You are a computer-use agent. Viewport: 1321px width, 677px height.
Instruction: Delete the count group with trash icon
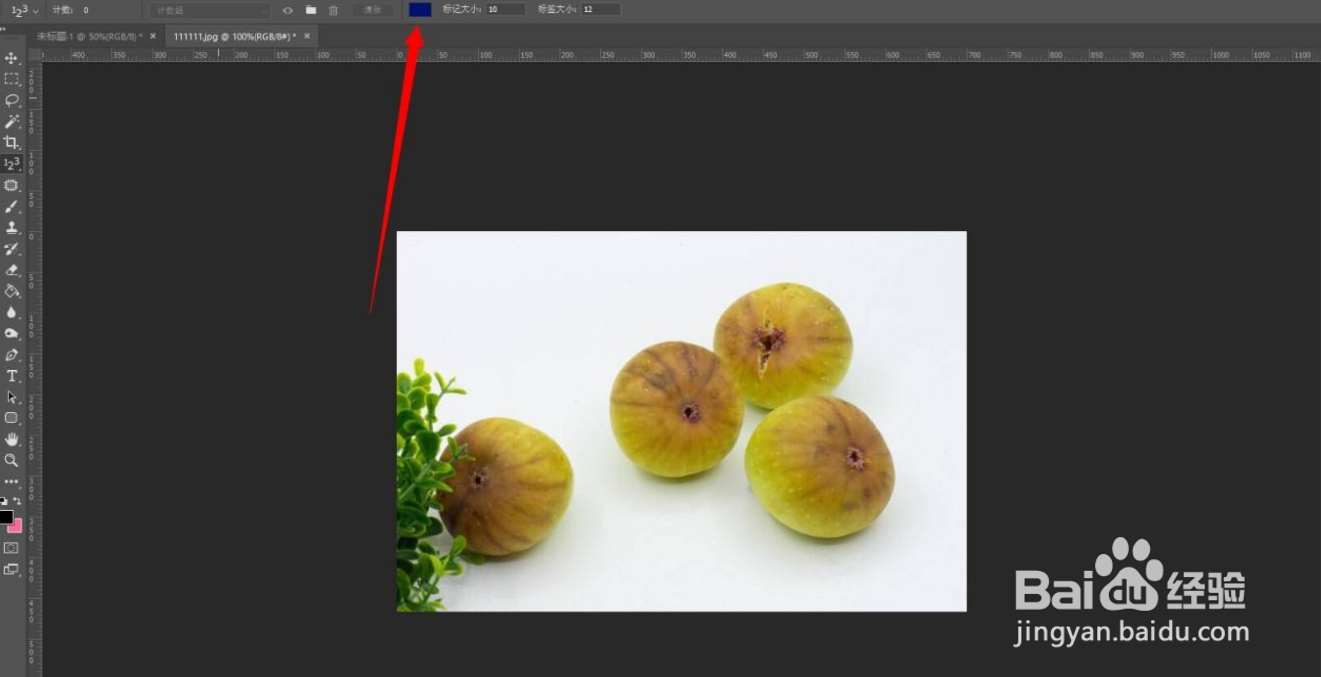[x=334, y=10]
